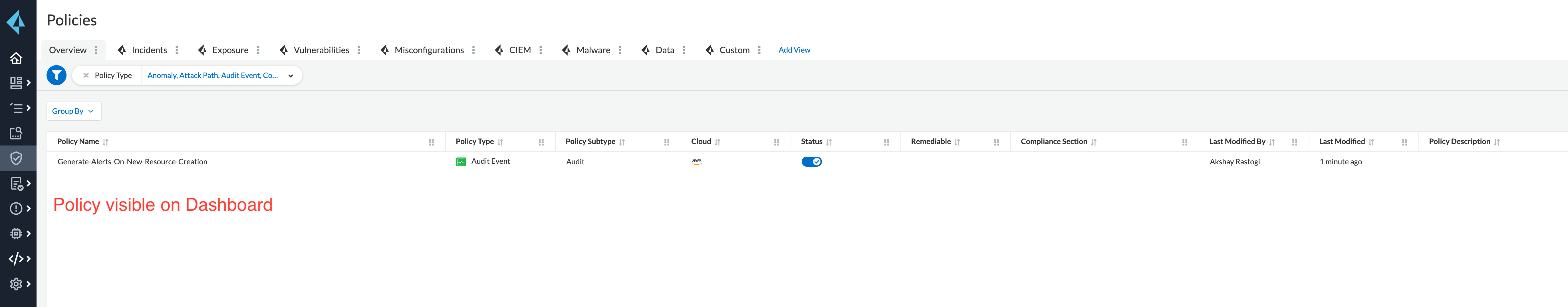Sort by the Last Modified column

pos(1371,142)
